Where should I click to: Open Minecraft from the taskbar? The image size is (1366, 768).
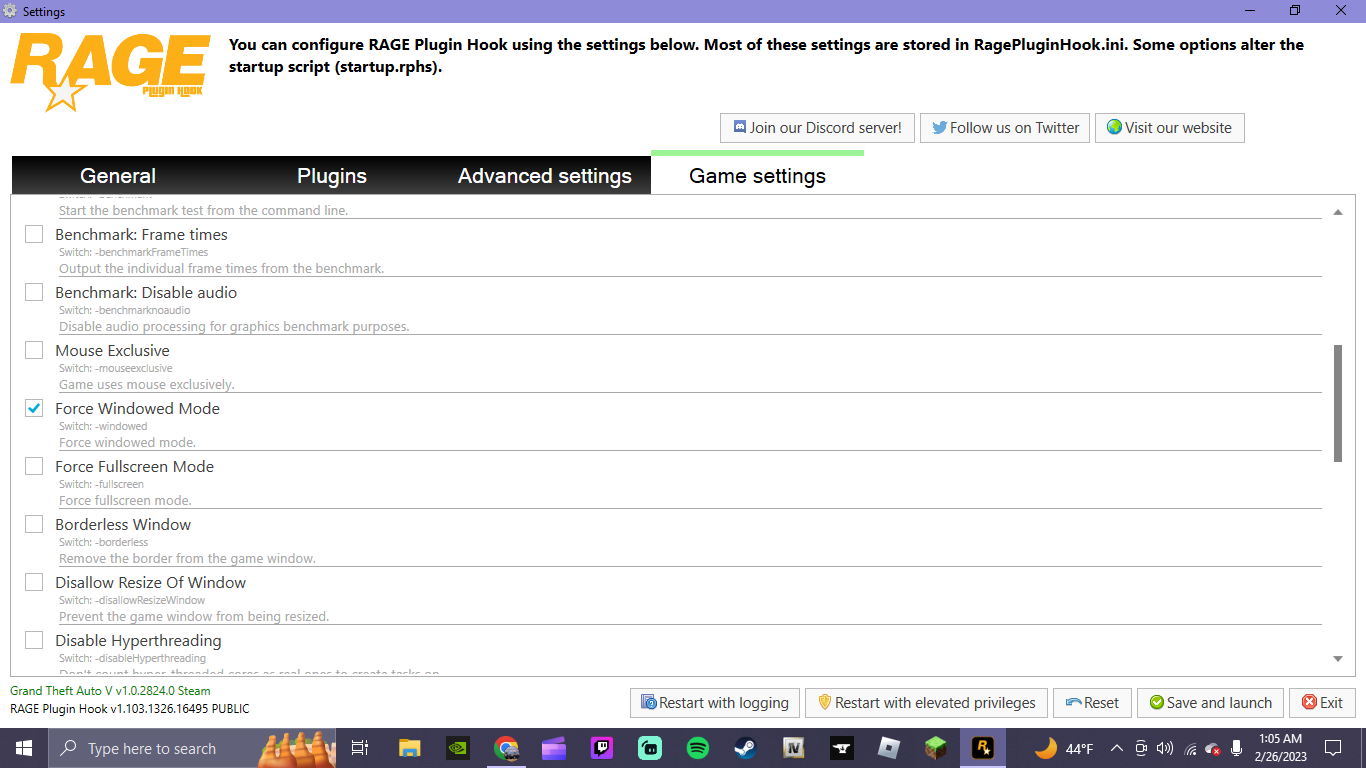pos(936,748)
